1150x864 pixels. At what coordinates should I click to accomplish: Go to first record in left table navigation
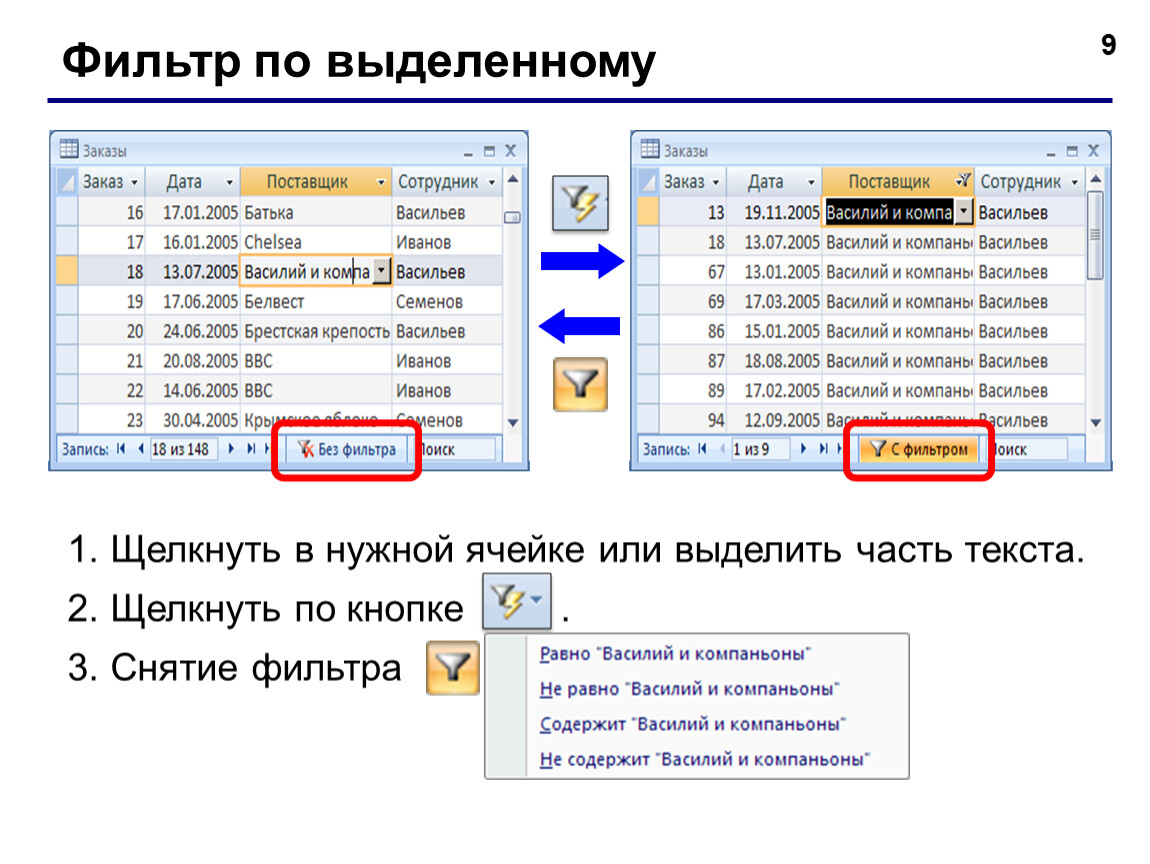[121, 449]
